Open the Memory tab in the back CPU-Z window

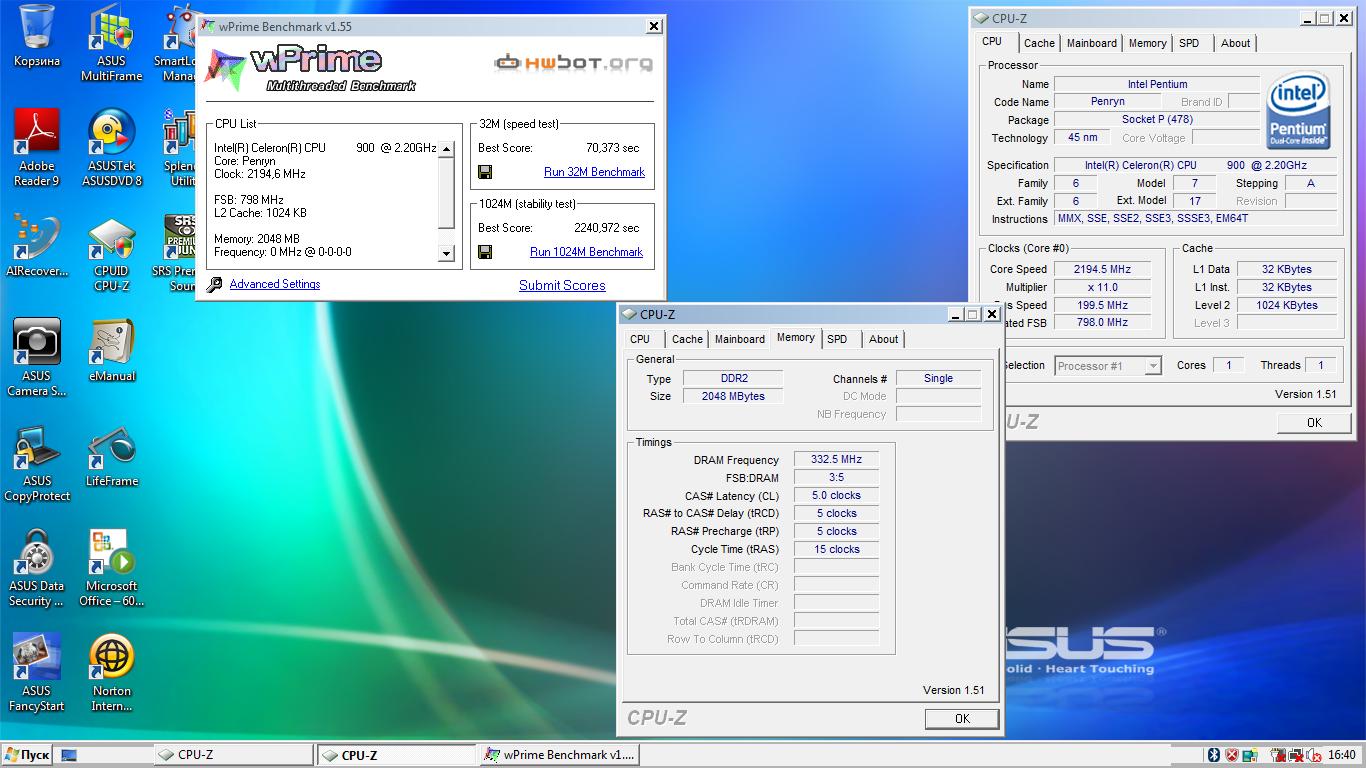point(1147,43)
